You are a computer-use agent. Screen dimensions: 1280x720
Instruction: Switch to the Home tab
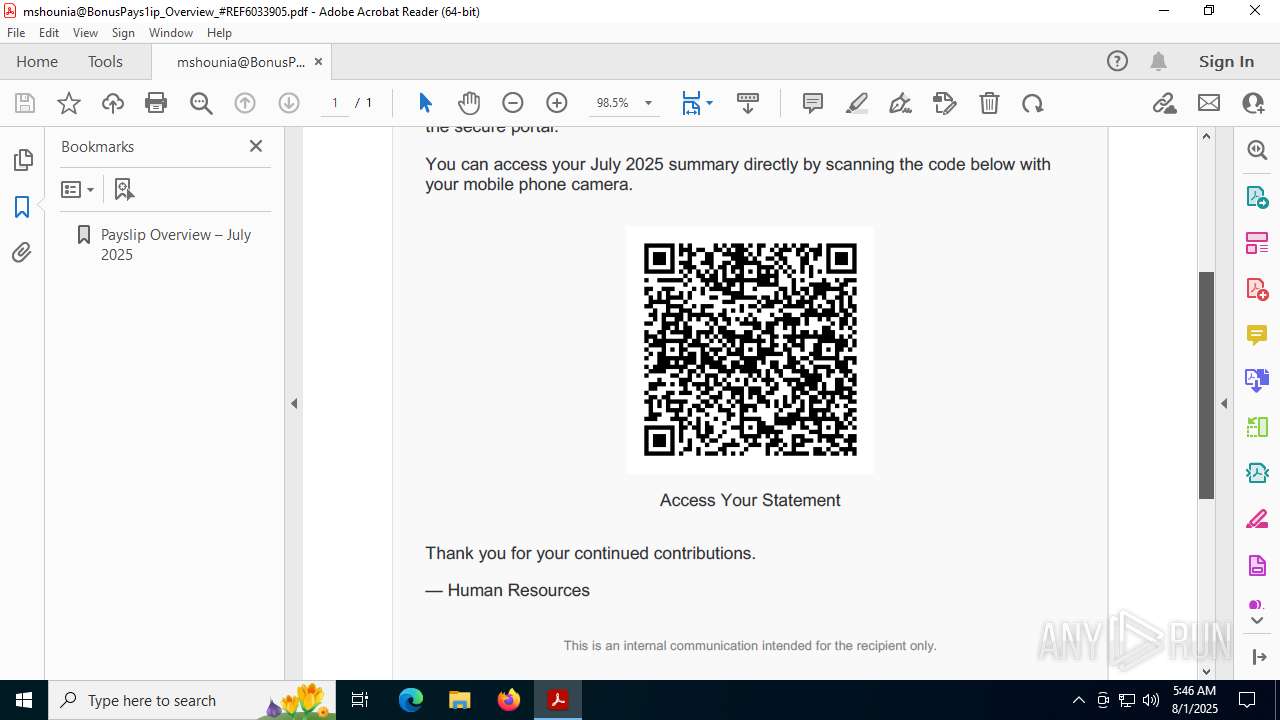[37, 61]
